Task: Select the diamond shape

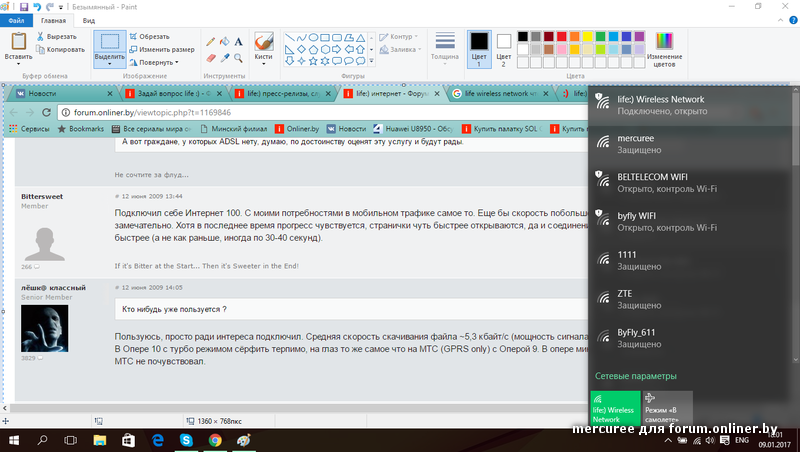Action: pos(302,49)
